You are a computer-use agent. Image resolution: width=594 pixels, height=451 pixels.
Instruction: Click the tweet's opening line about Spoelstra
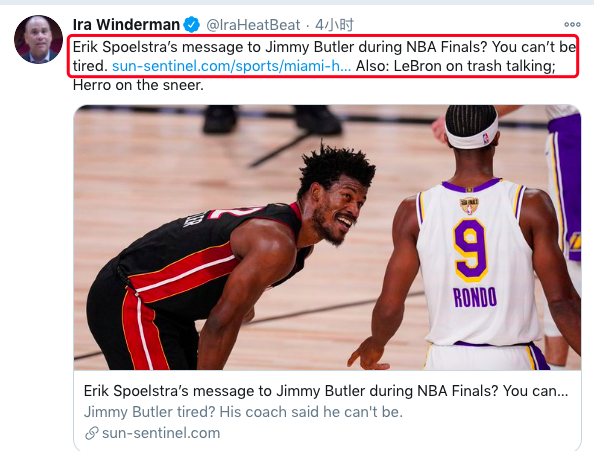[324, 47]
